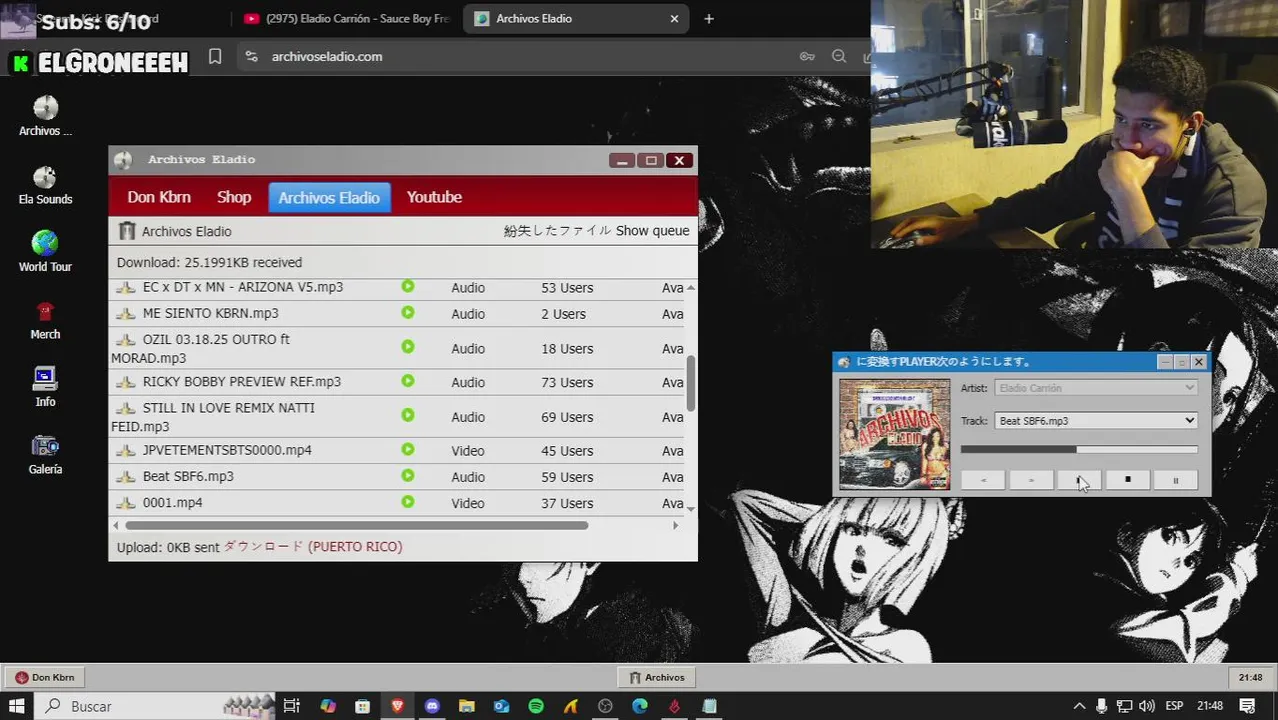1278x720 pixels.
Task: Click the player pause button
Action: point(1175,480)
